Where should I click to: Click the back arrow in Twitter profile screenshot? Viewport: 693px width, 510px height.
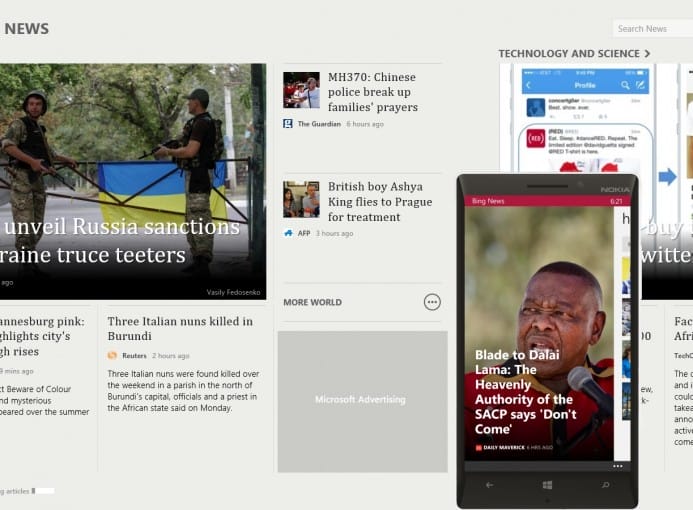tap(529, 85)
